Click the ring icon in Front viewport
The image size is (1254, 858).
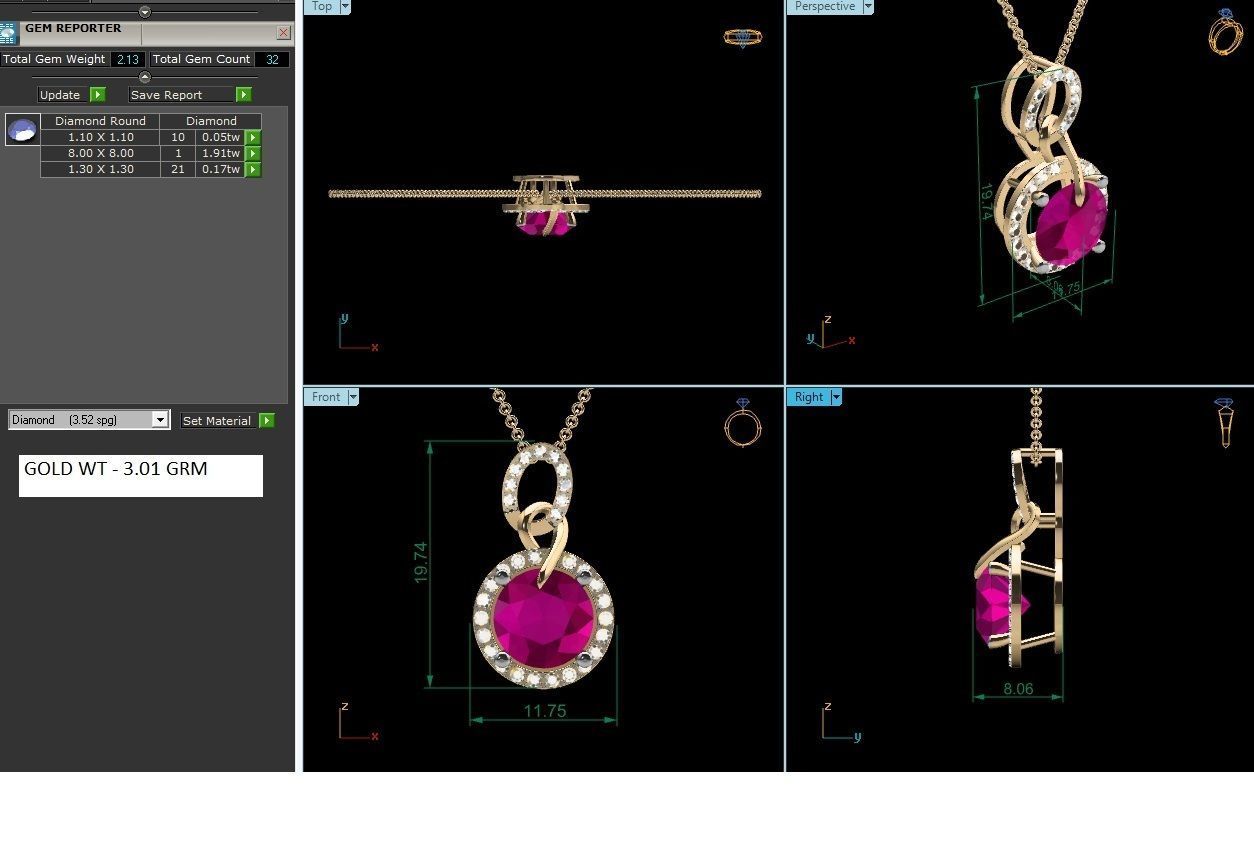742,423
